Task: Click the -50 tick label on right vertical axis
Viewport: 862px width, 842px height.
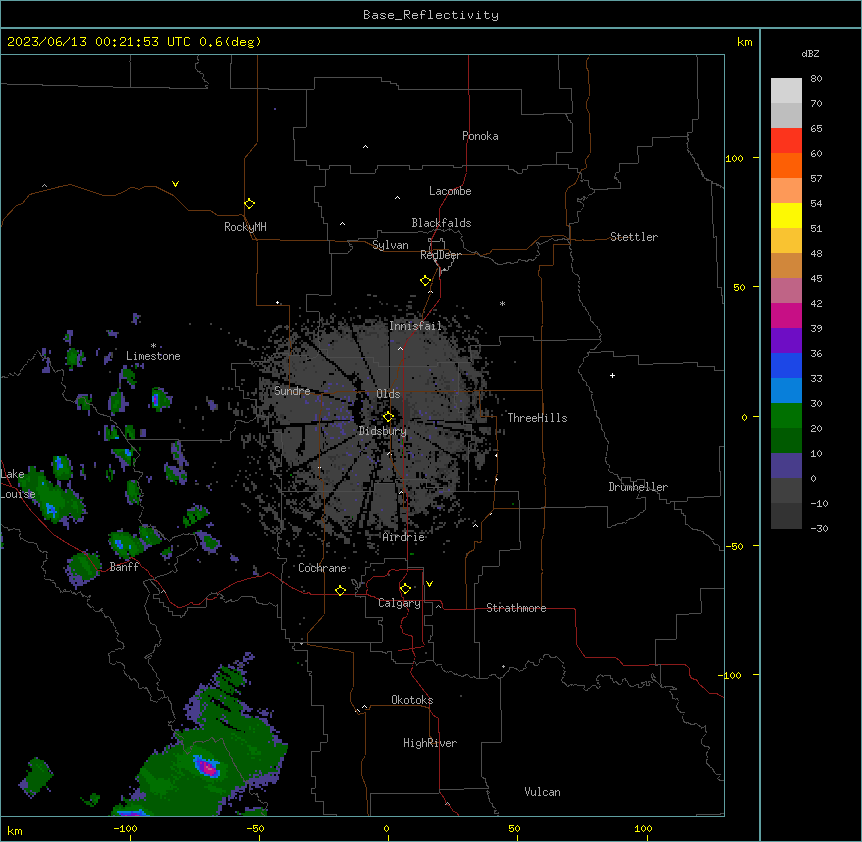Action: coord(734,546)
